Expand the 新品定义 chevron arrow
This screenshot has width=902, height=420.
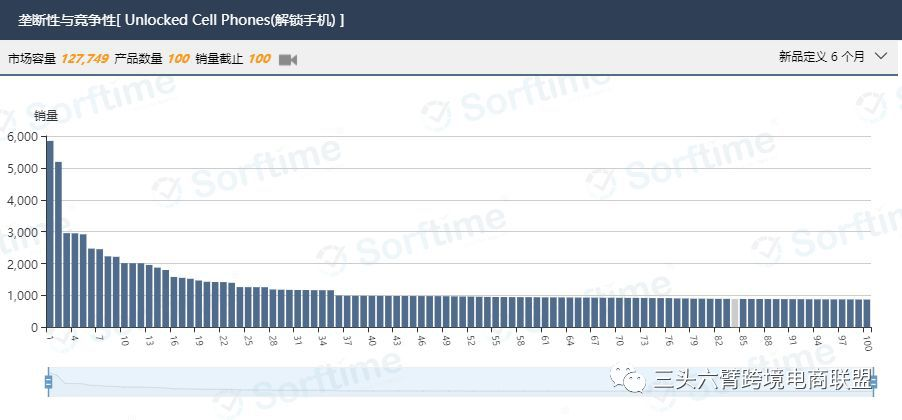[881, 57]
